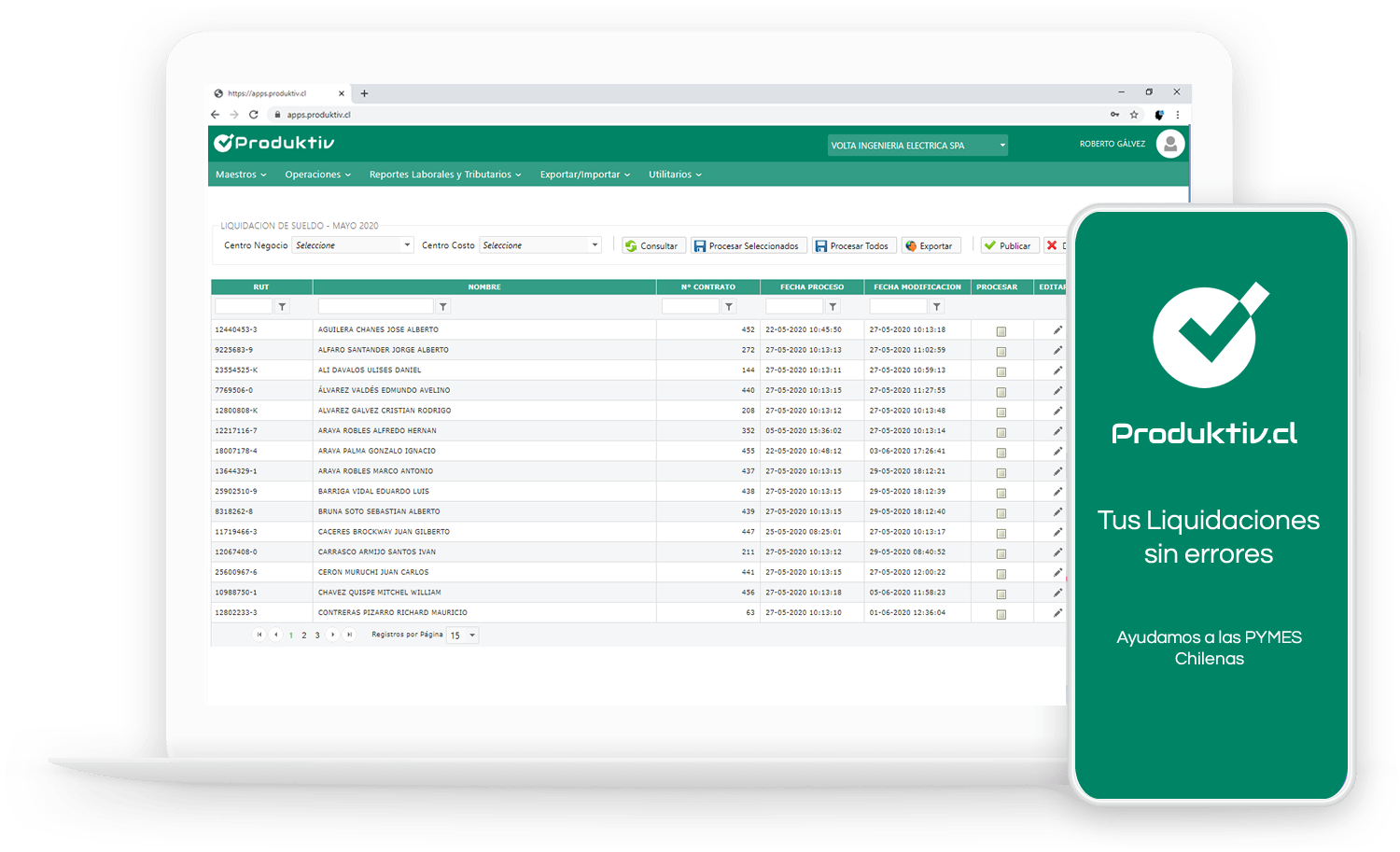Check Procesar box for ALVAREZ GALVEZ CRISTIAN RODRIGO
This screenshot has width=1400, height=852.
[1001, 412]
